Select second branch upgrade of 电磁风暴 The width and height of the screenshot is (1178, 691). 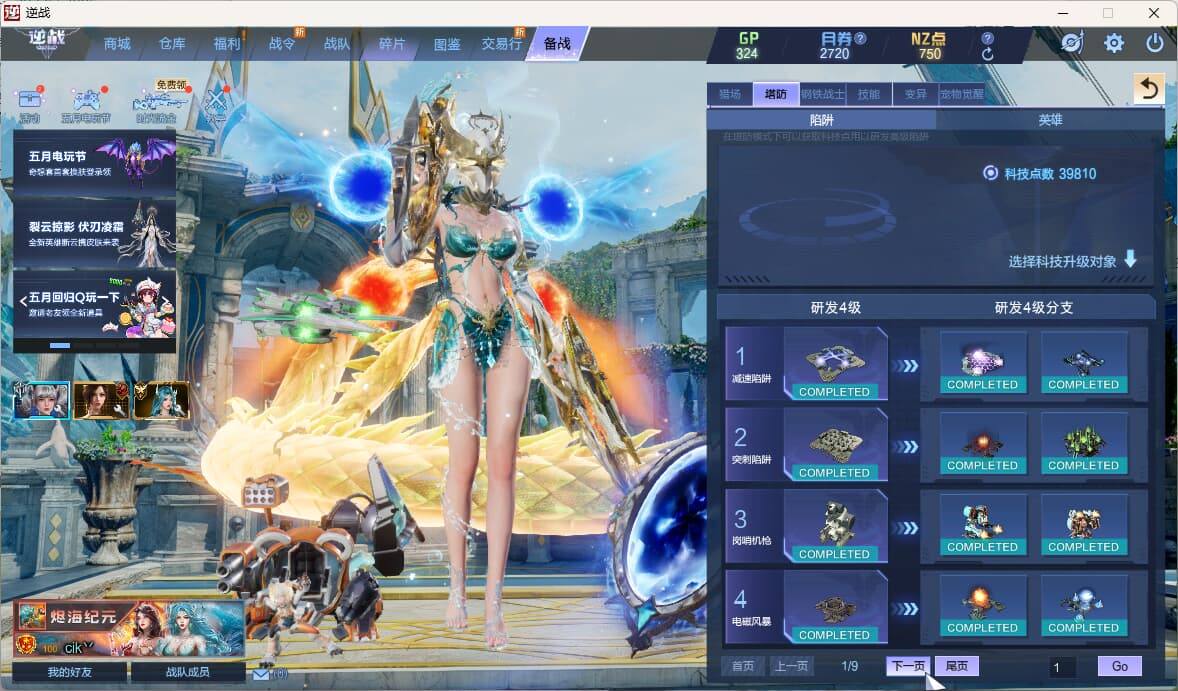[1083, 606]
